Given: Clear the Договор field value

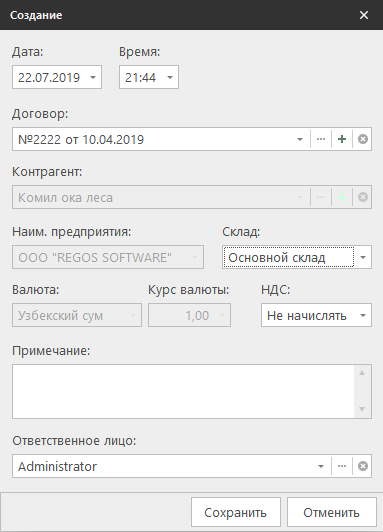Looking at the screenshot, I should (x=363, y=139).
